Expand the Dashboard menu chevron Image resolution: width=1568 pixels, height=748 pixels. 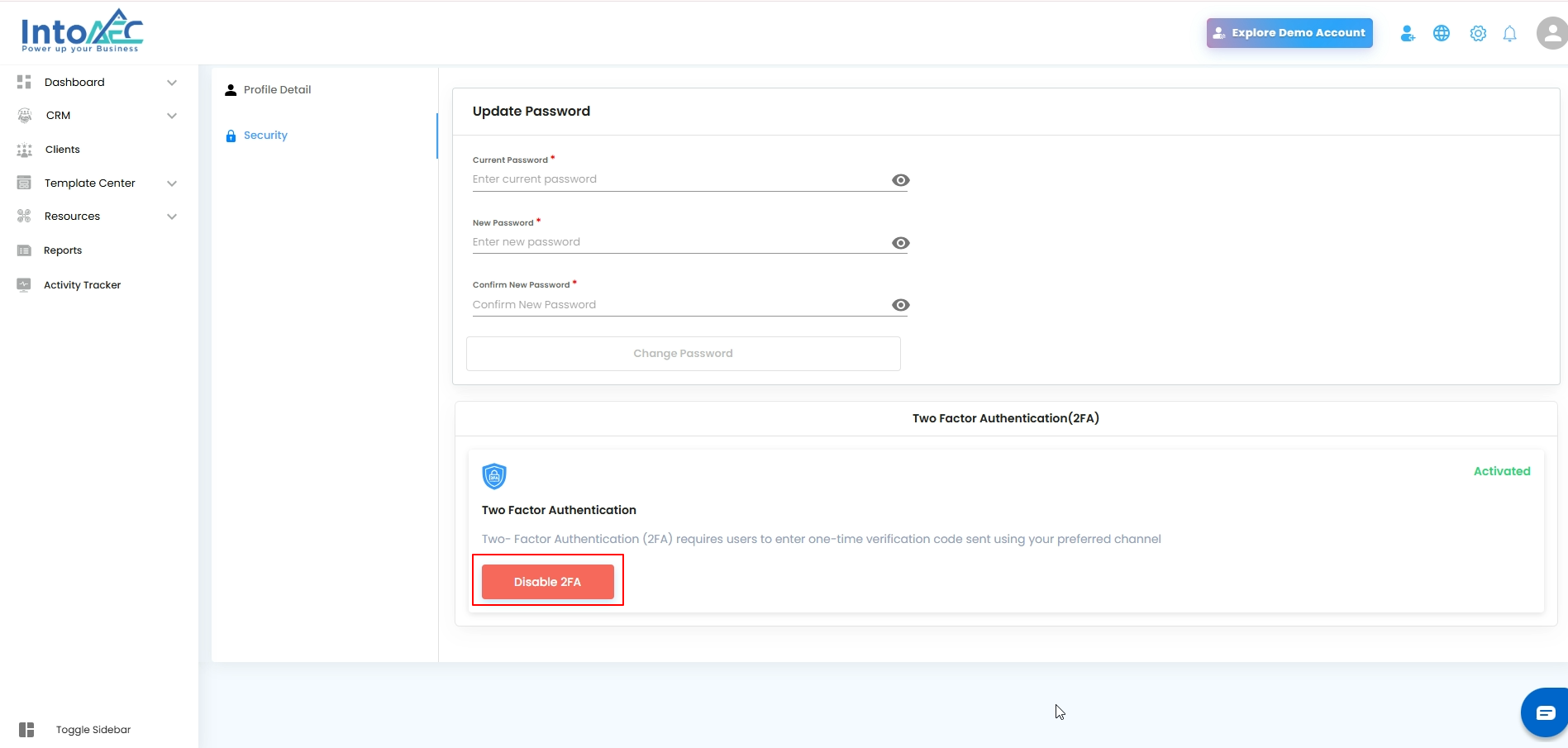click(172, 83)
